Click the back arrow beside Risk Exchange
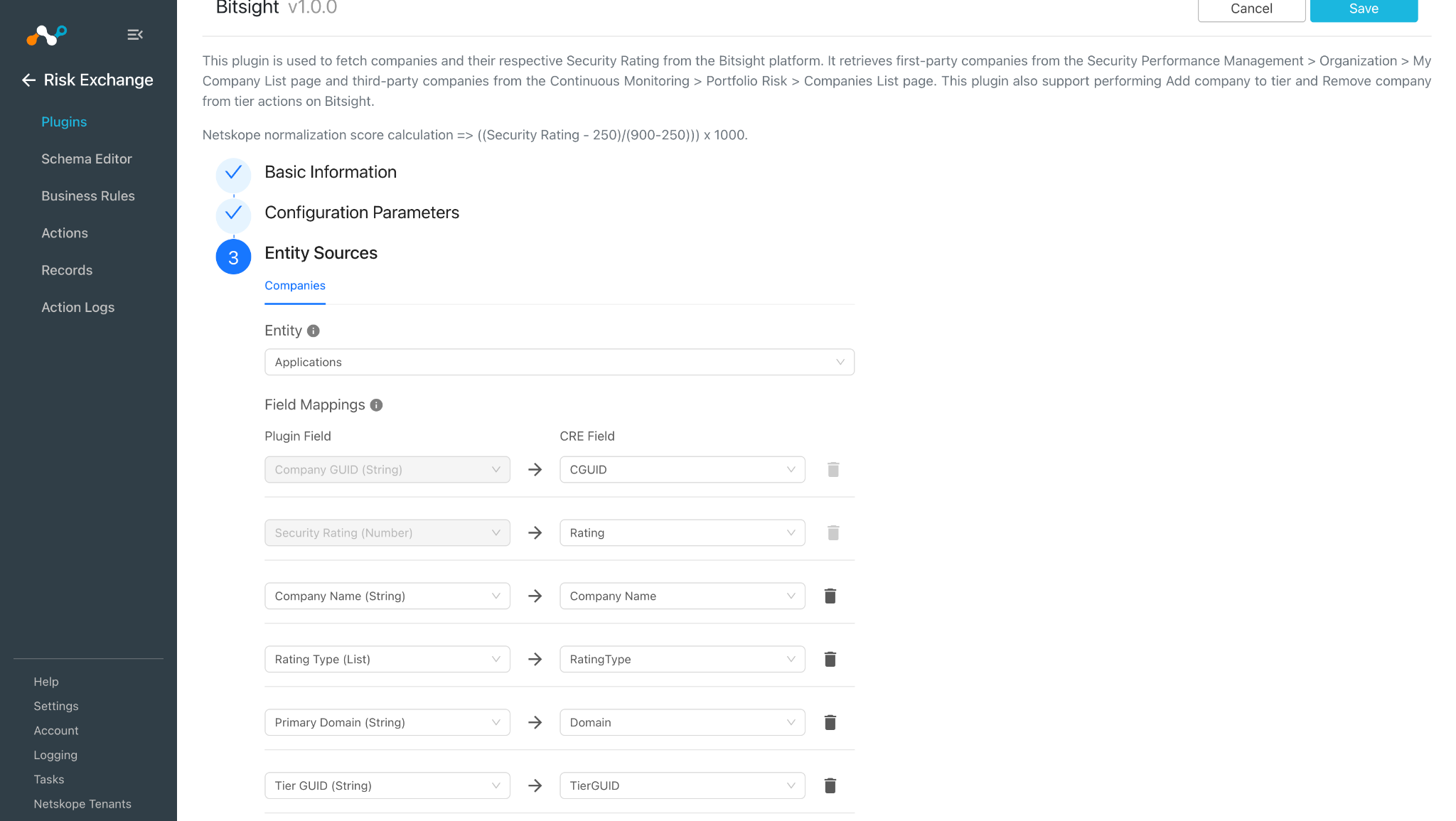Viewport: 1456px width, 821px height. pos(28,80)
